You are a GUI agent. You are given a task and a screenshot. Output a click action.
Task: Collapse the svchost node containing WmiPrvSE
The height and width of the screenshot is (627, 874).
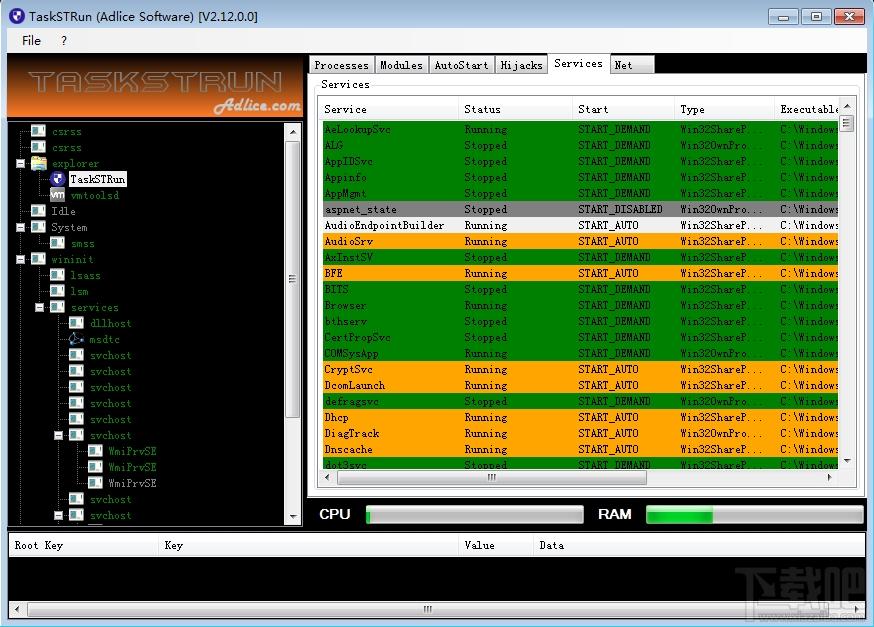(59, 435)
